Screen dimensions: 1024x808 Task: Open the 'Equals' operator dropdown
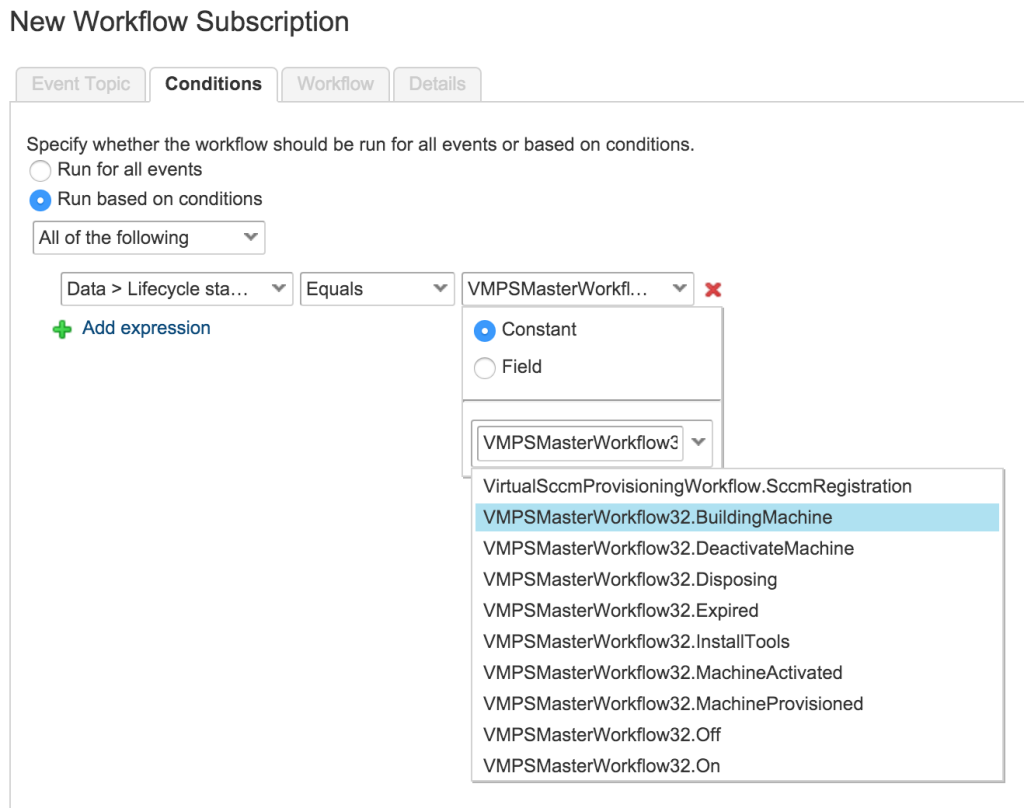pos(377,288)
